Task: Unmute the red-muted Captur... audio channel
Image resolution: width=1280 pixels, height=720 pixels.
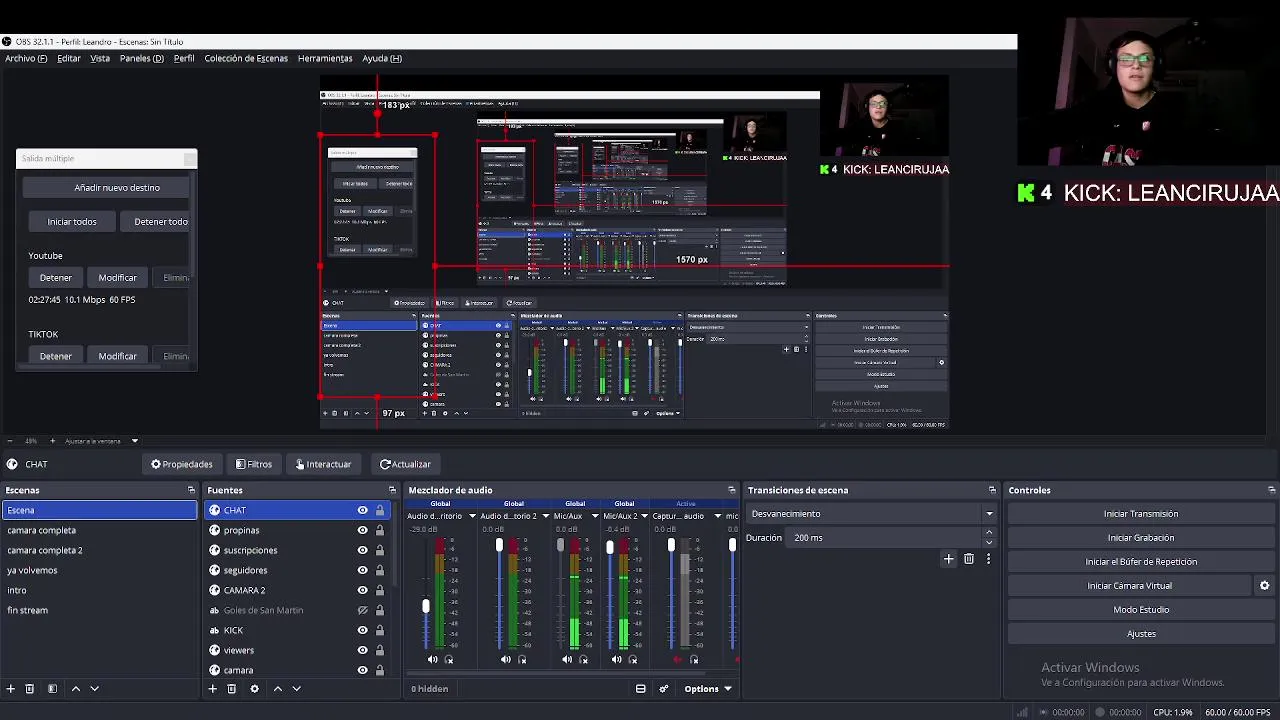Action: [678, 659]
